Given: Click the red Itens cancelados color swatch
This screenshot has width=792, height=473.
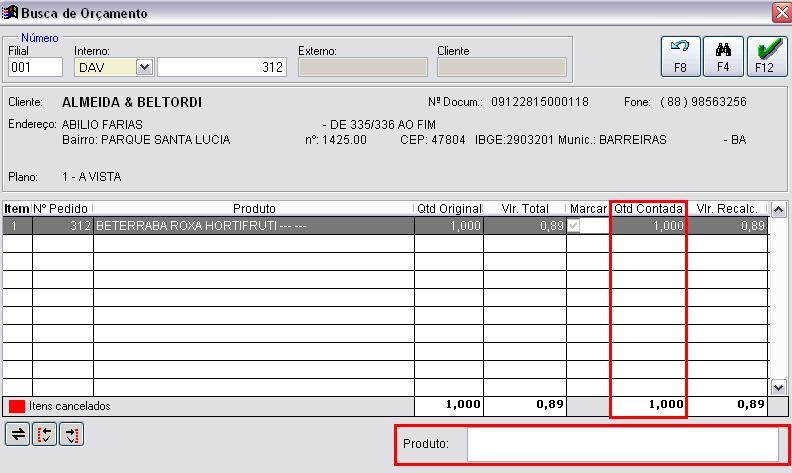Looking at the screenshot, I should (x=17, y=407).
